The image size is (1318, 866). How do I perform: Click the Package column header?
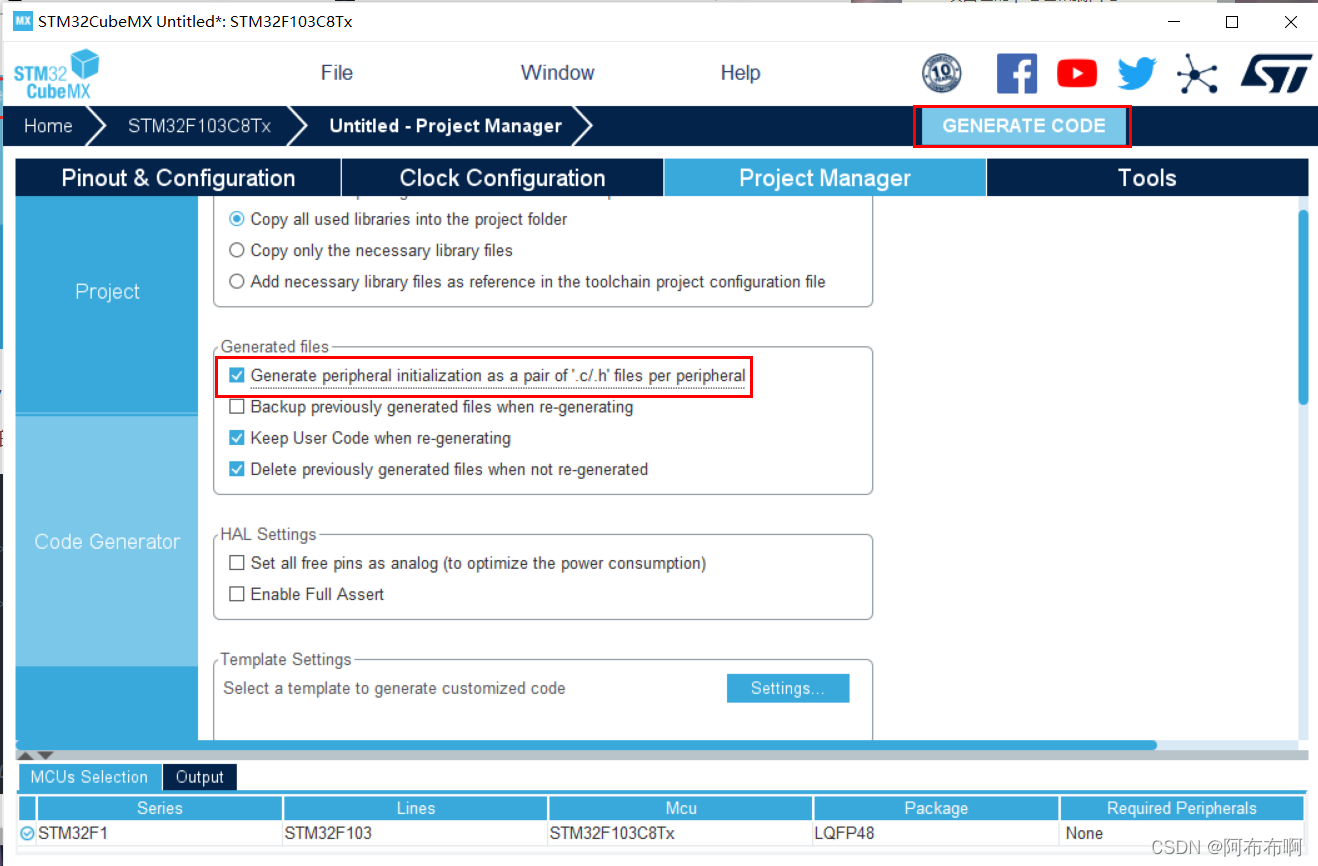[936, 808]
